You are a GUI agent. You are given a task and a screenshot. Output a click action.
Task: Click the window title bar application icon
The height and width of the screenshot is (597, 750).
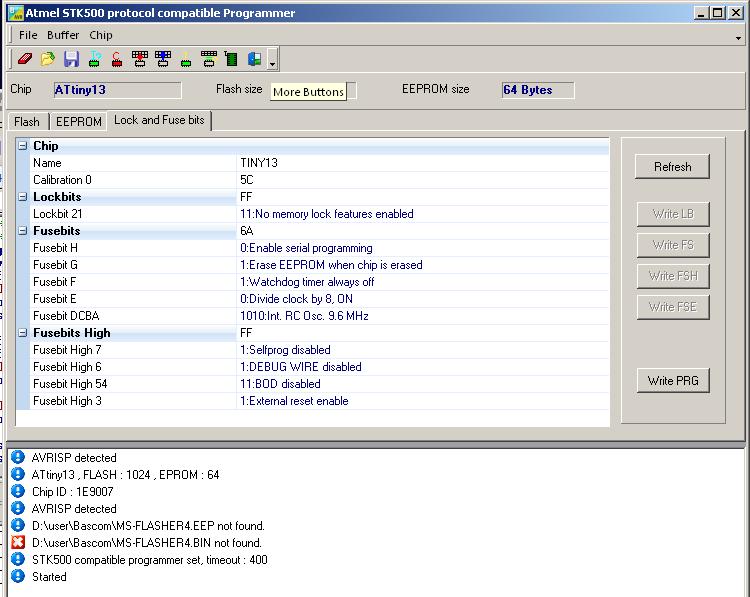(16, 13)
